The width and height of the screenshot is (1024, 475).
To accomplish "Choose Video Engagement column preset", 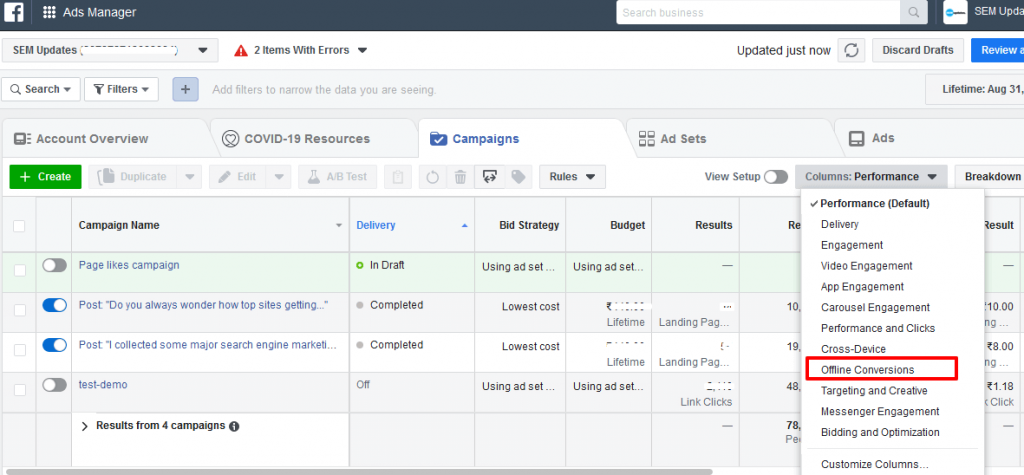I will click(x=867, y=266).
